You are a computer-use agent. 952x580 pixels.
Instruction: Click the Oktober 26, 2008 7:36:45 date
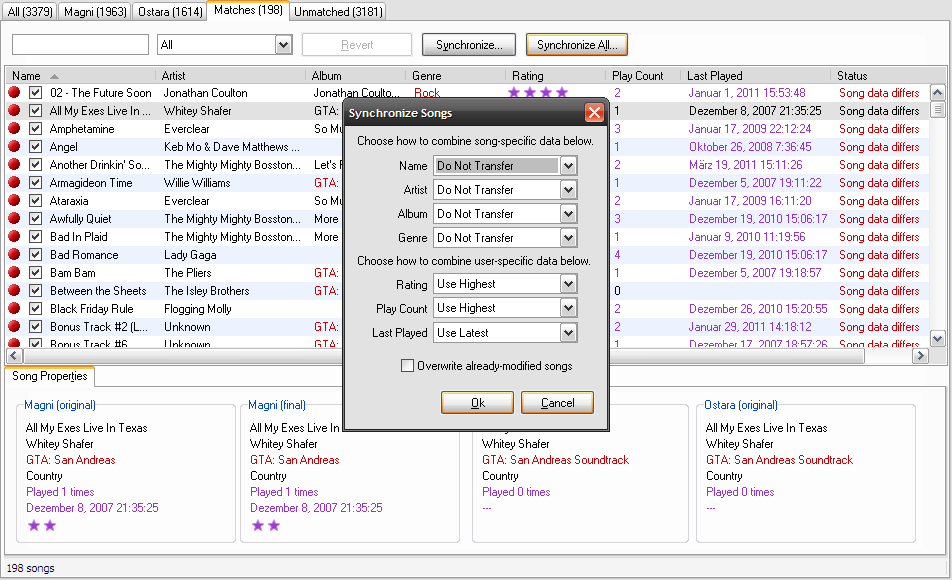pyautogui.click(x=750, y=146)
